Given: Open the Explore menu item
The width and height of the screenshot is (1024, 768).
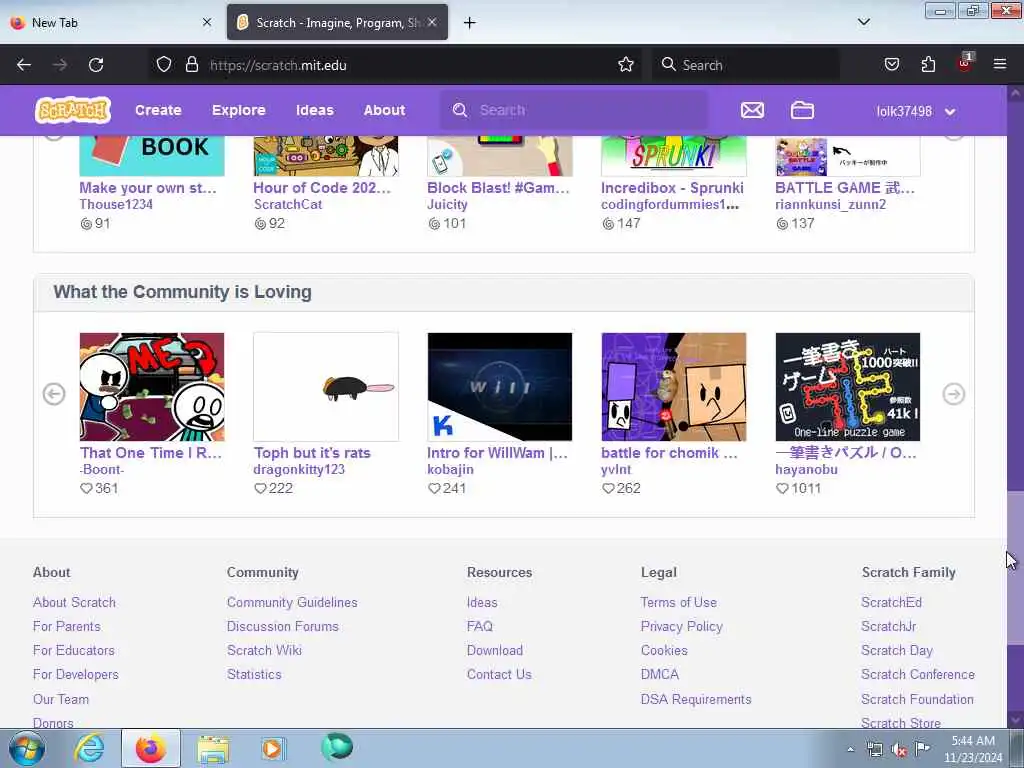Looking at the screenshot, I should 238,110.
